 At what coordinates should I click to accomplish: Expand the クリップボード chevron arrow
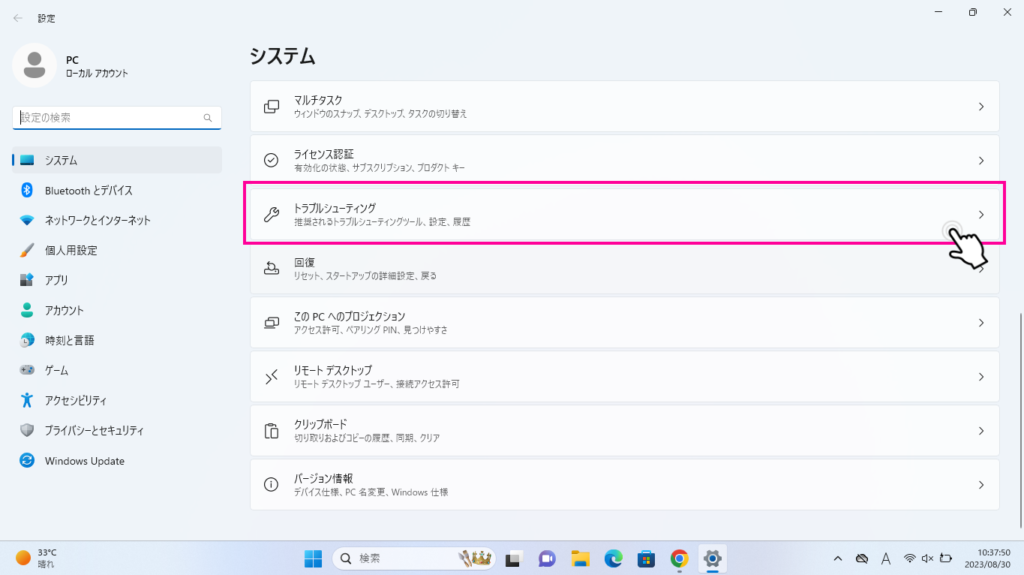(x=981, y=431)
